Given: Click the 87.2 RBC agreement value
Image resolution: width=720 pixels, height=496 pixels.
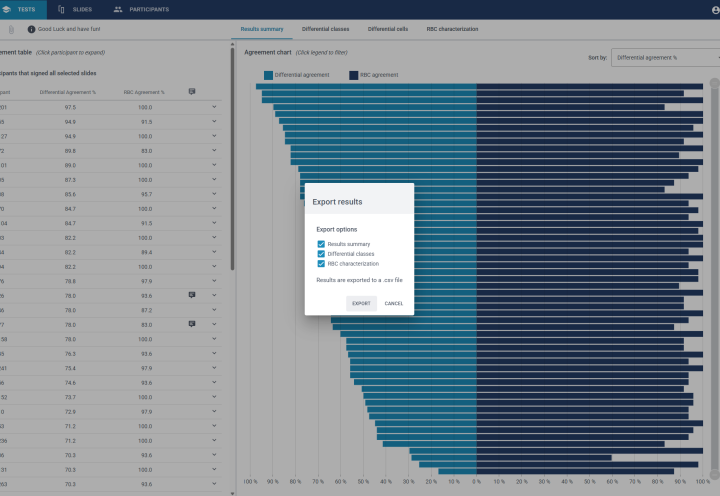Looking at the screenshot, I should pyautogui.click(x=146, y=310).
